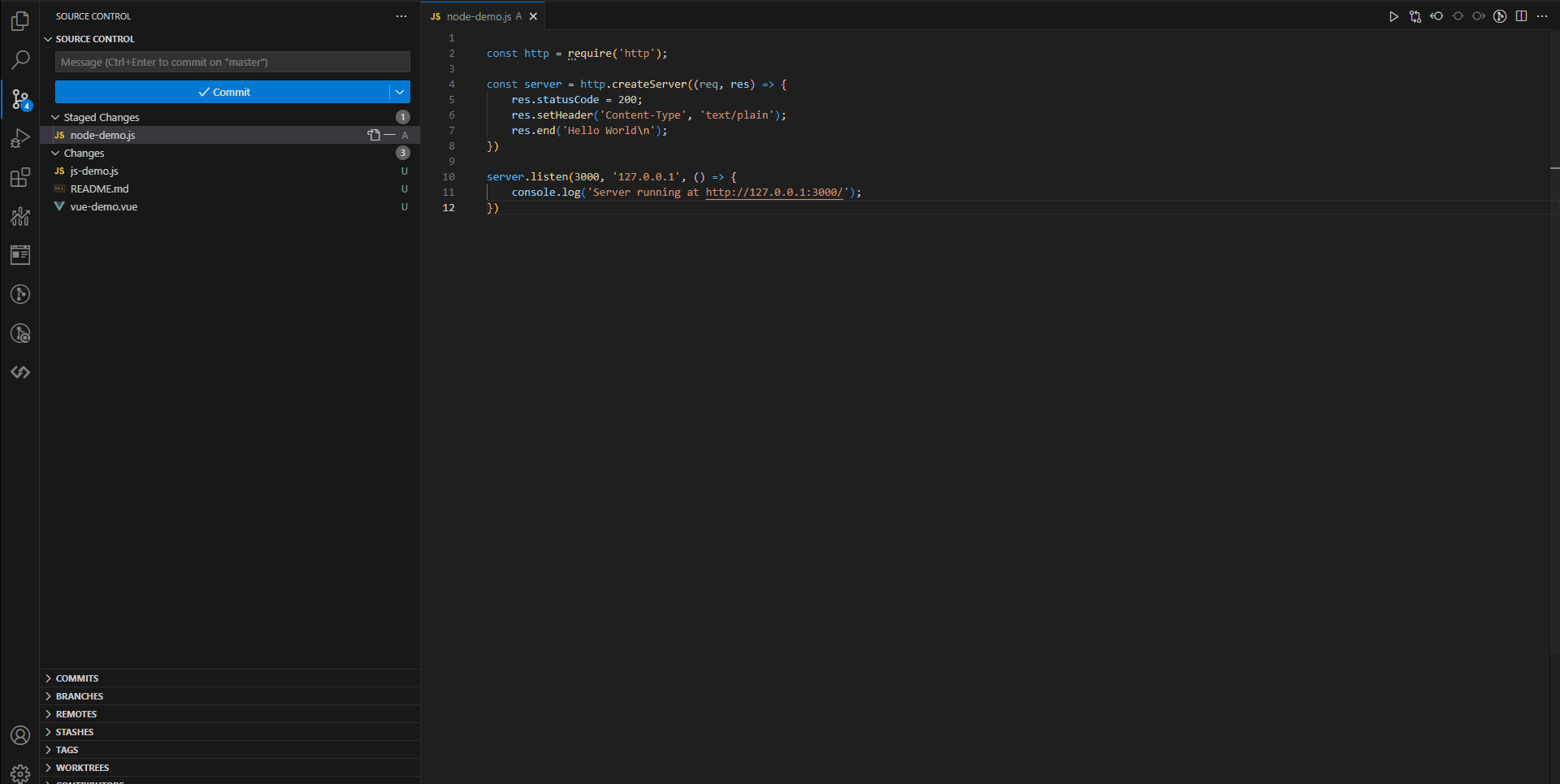This screenshot has height=784, width=1560.
Task: Open Source Control panel more actions menu
Action: coord(401,16)
